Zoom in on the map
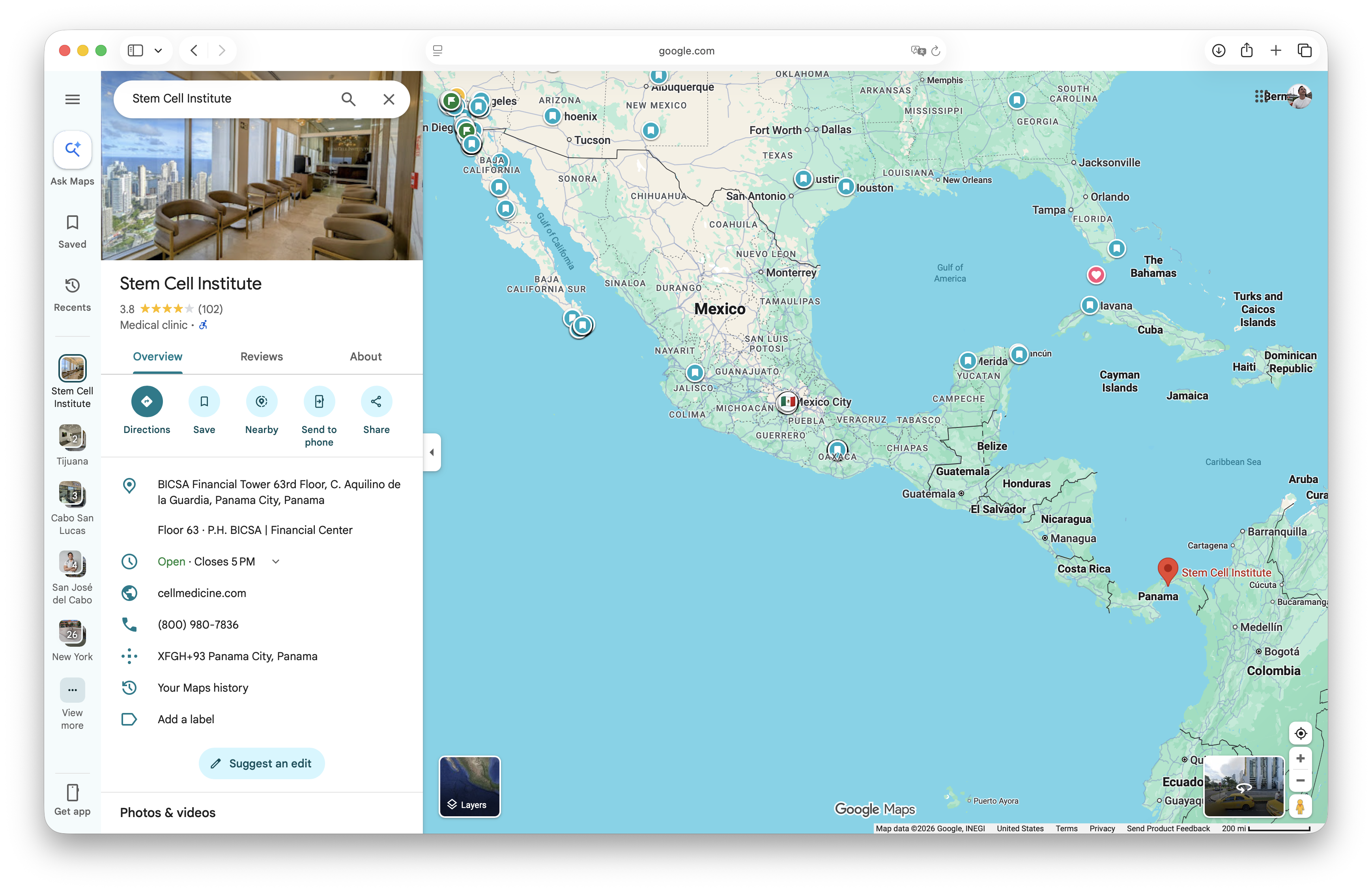The width and height of the screenshot is (1372, 892). 1301,759
